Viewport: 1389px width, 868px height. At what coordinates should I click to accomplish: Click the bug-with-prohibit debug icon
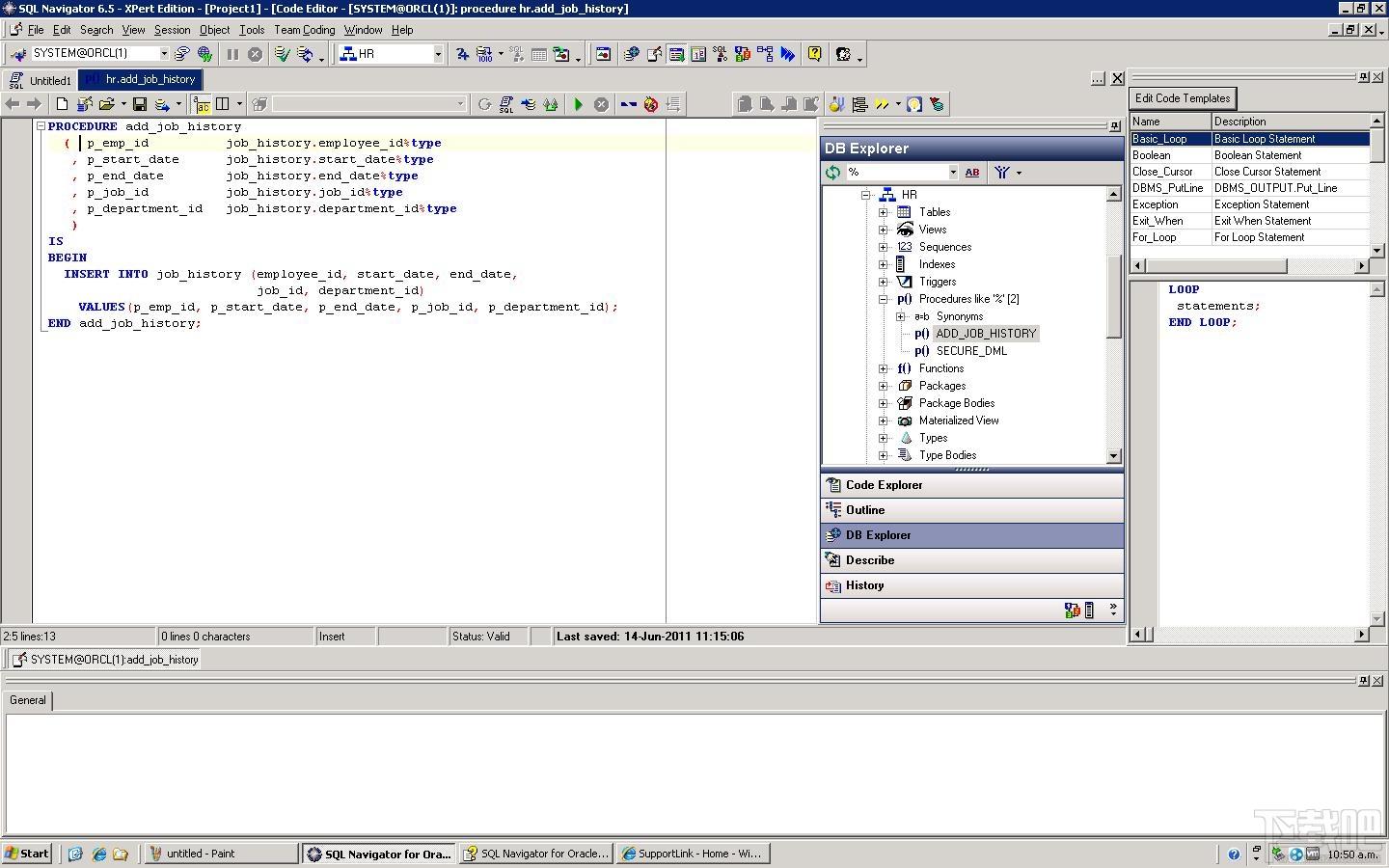point(651,104)
